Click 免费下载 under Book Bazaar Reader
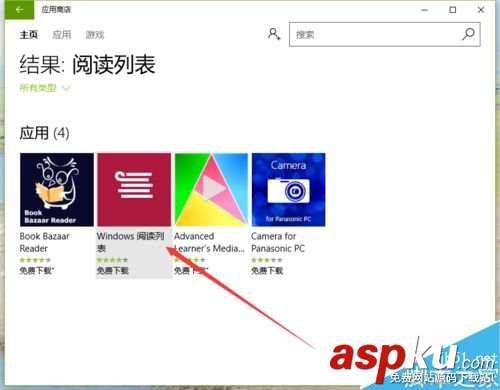The image size is (500, 390). coord(37,271)
